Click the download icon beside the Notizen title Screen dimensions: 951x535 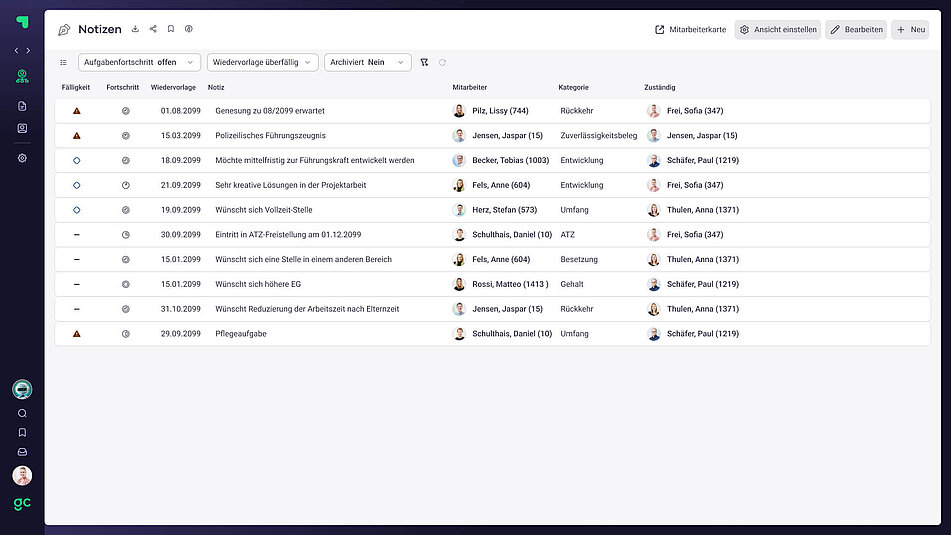pyautogui.click(x=135, y=30)
